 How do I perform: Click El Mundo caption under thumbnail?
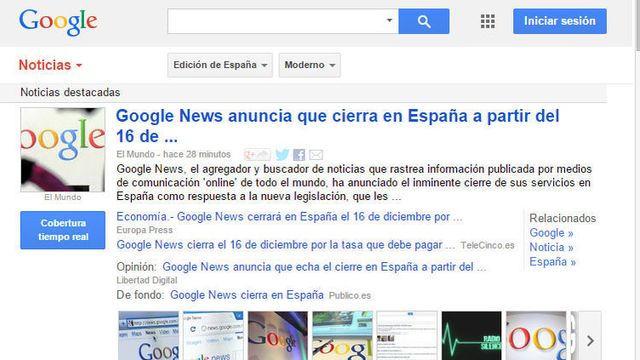63,197
